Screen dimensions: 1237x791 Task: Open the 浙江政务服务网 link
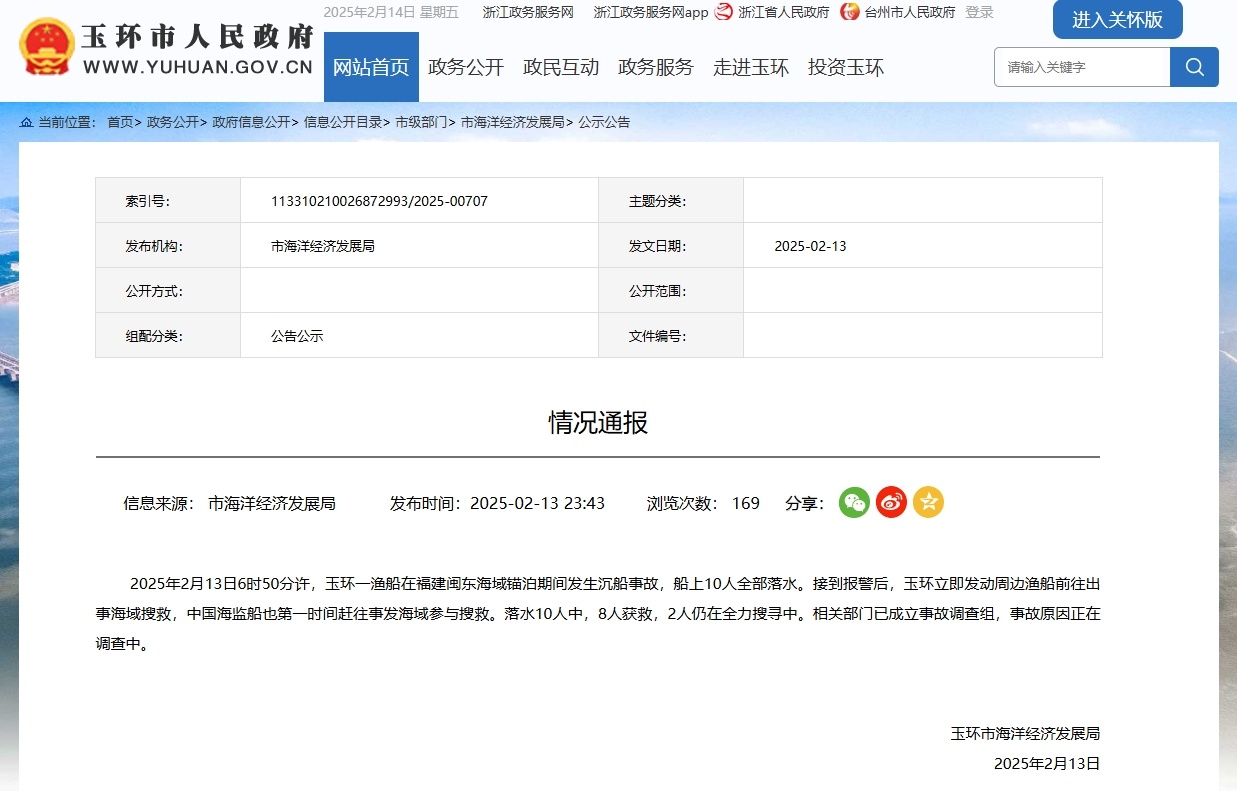click(527, 12)
